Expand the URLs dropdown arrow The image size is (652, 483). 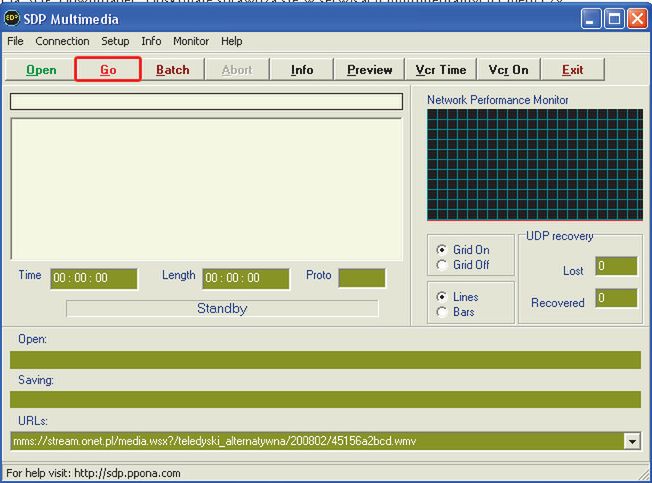[632, 441]
